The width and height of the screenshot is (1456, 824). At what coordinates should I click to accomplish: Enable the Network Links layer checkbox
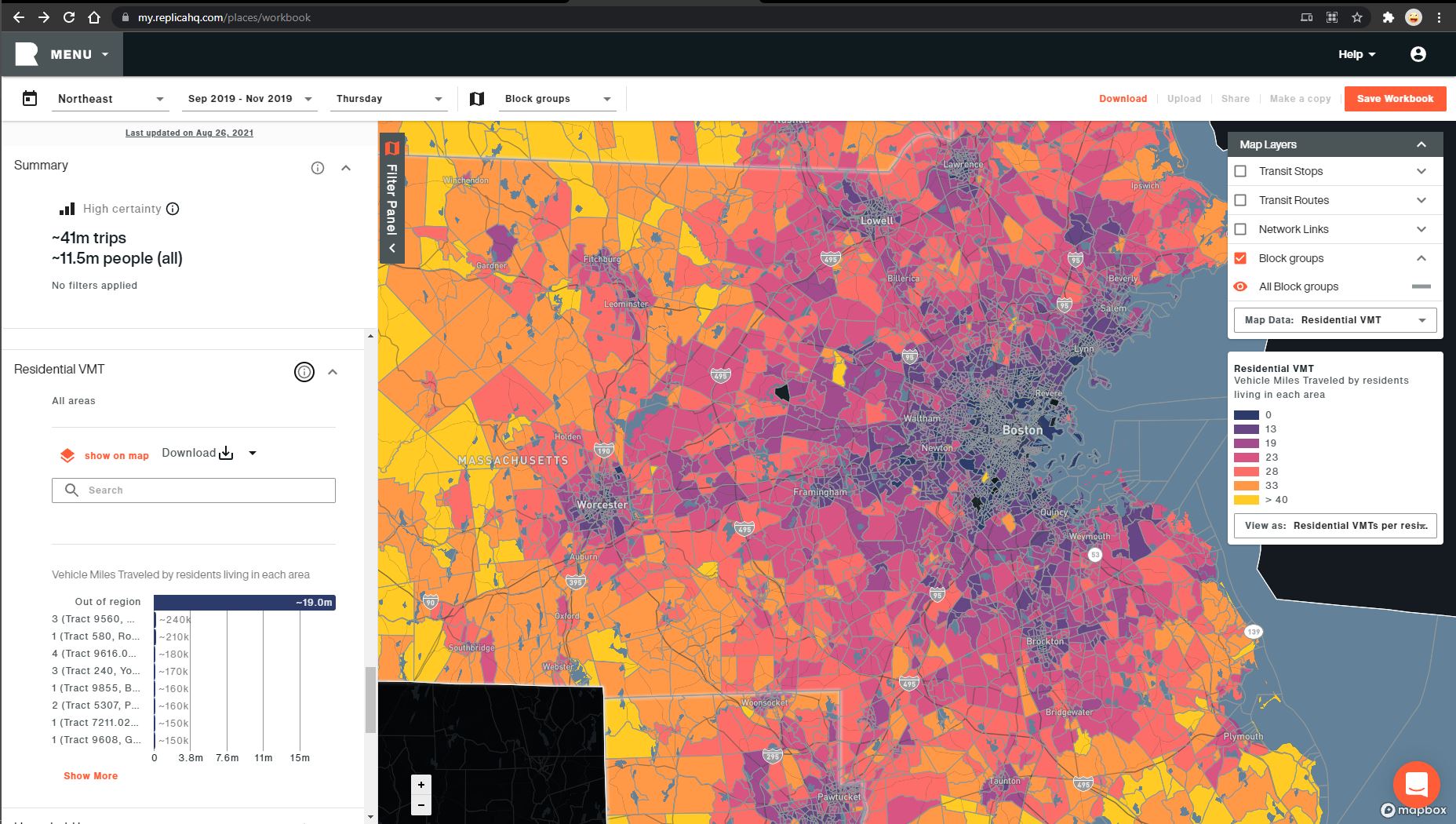[x=1240, y=229]
